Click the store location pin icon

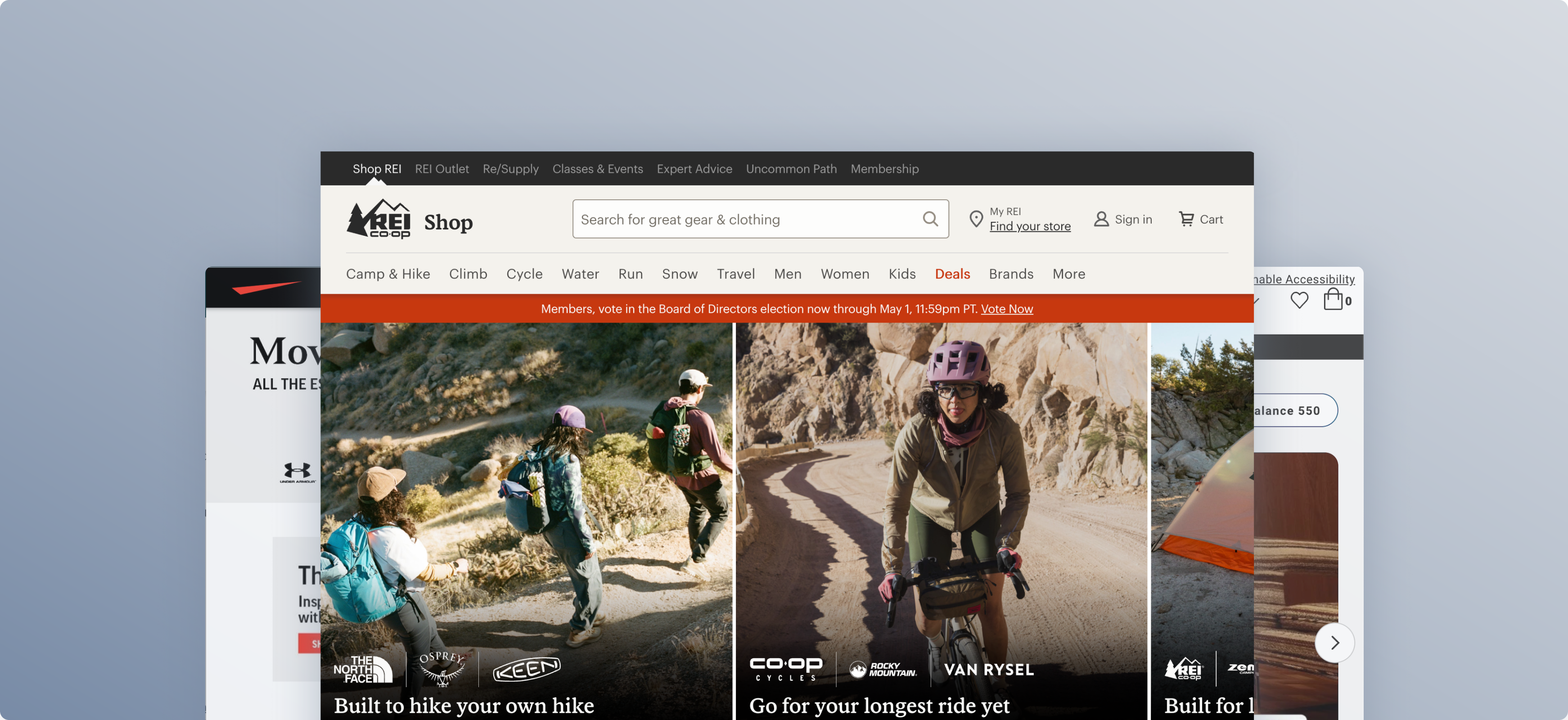pos(976,219)
